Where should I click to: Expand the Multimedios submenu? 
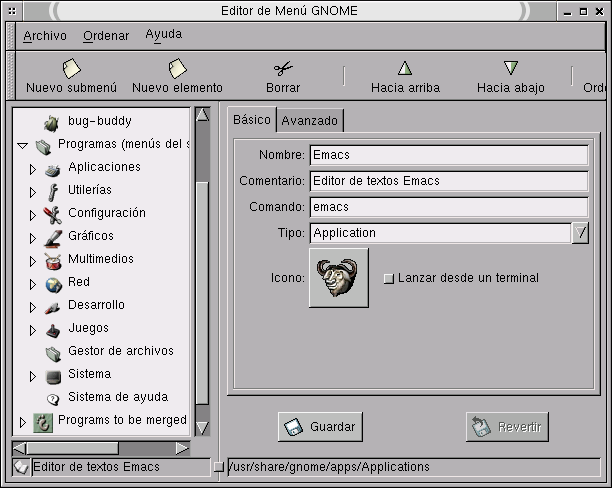(x=33, y=262)
